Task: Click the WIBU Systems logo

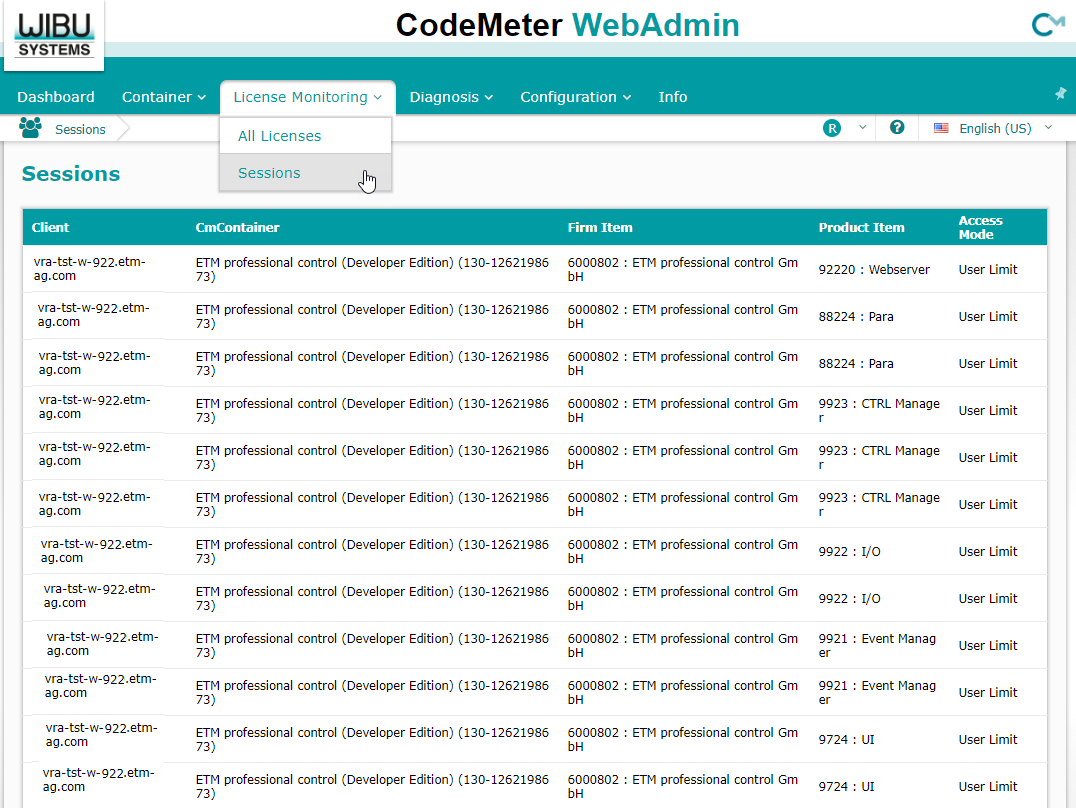Action: point(54,35)
